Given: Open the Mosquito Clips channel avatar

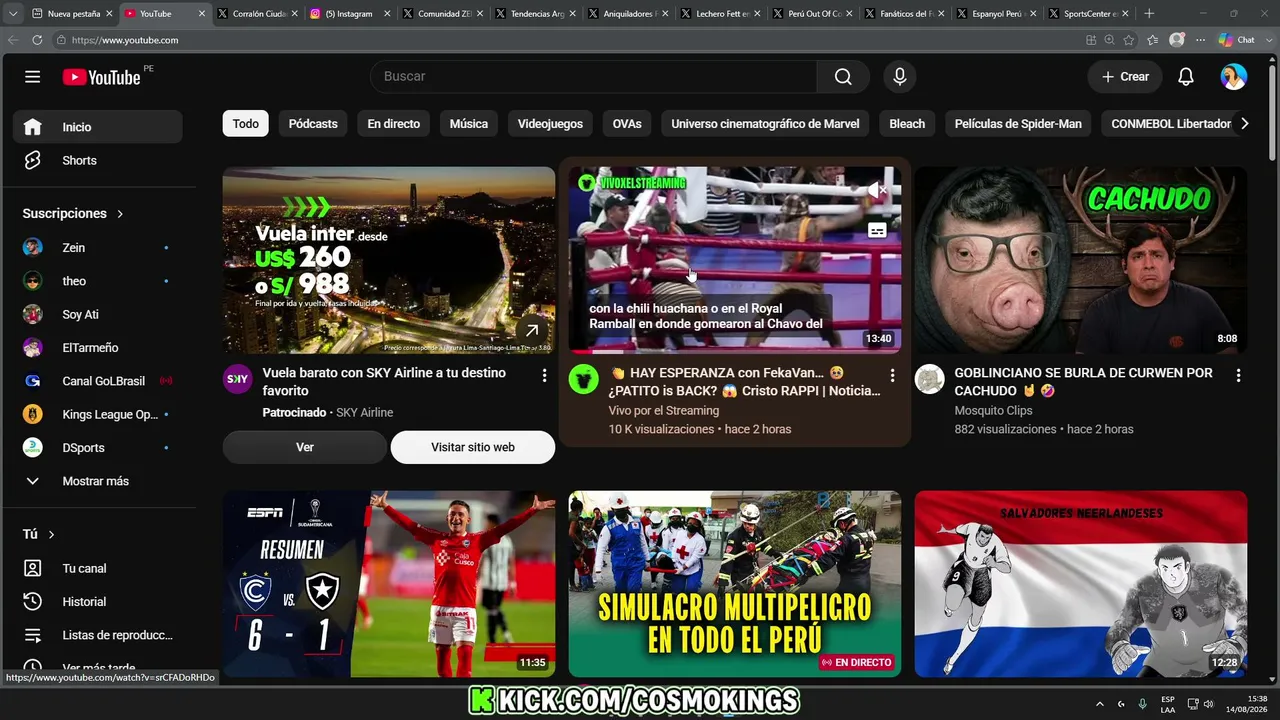Looking at the screenshot, I should tap(929, 379).
